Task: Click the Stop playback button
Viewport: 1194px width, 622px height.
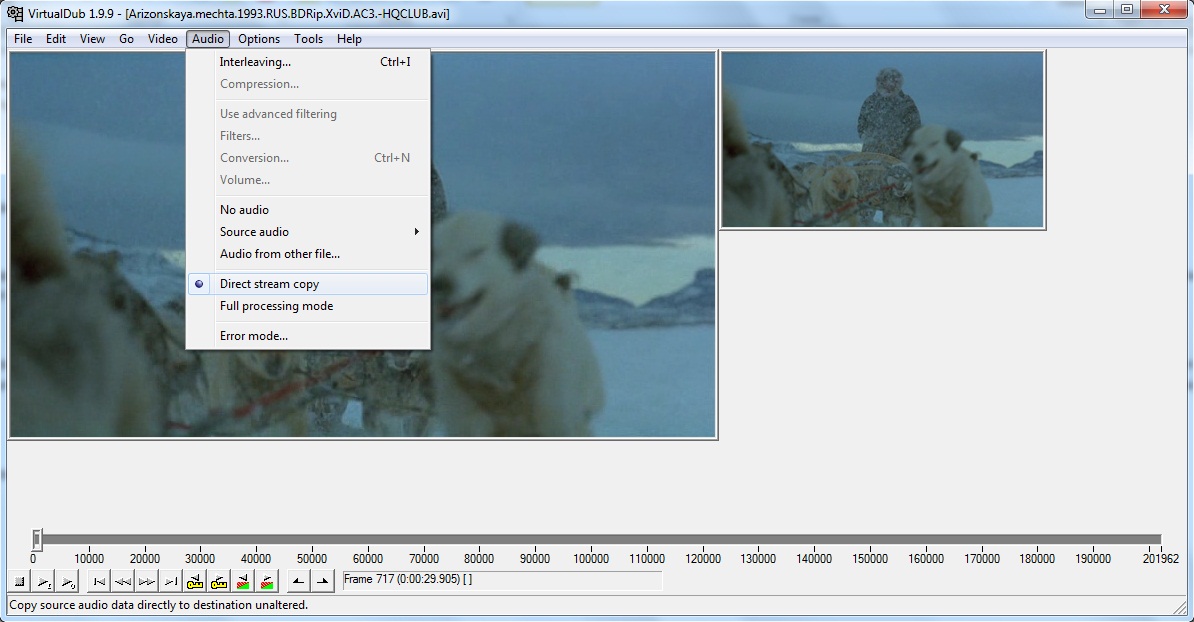Action: (21, 582)
